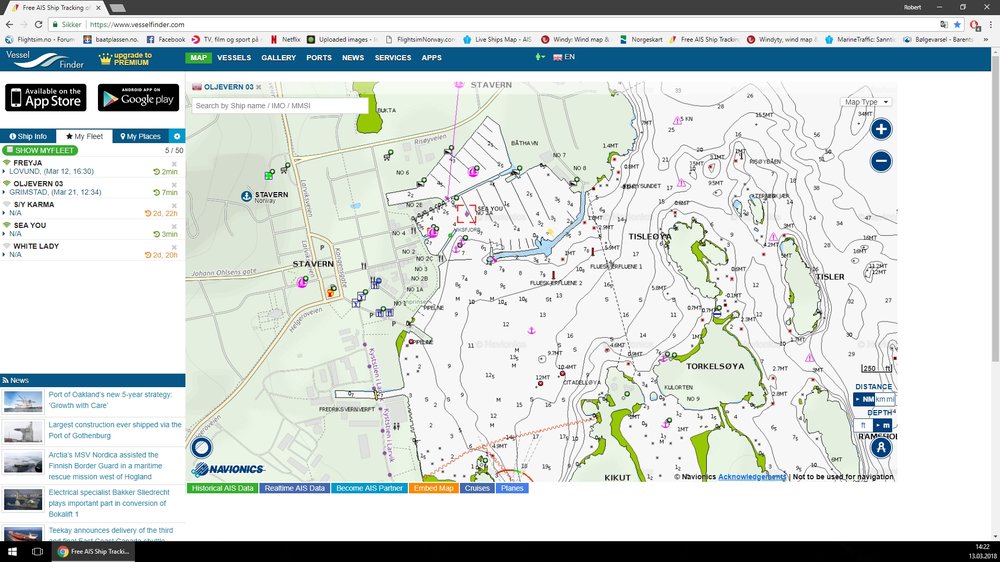The height and width of the screenshot is (562, 1000).
Task: Expand OLJEVERN 03 details arrow
Action: [x=4, y=192]
